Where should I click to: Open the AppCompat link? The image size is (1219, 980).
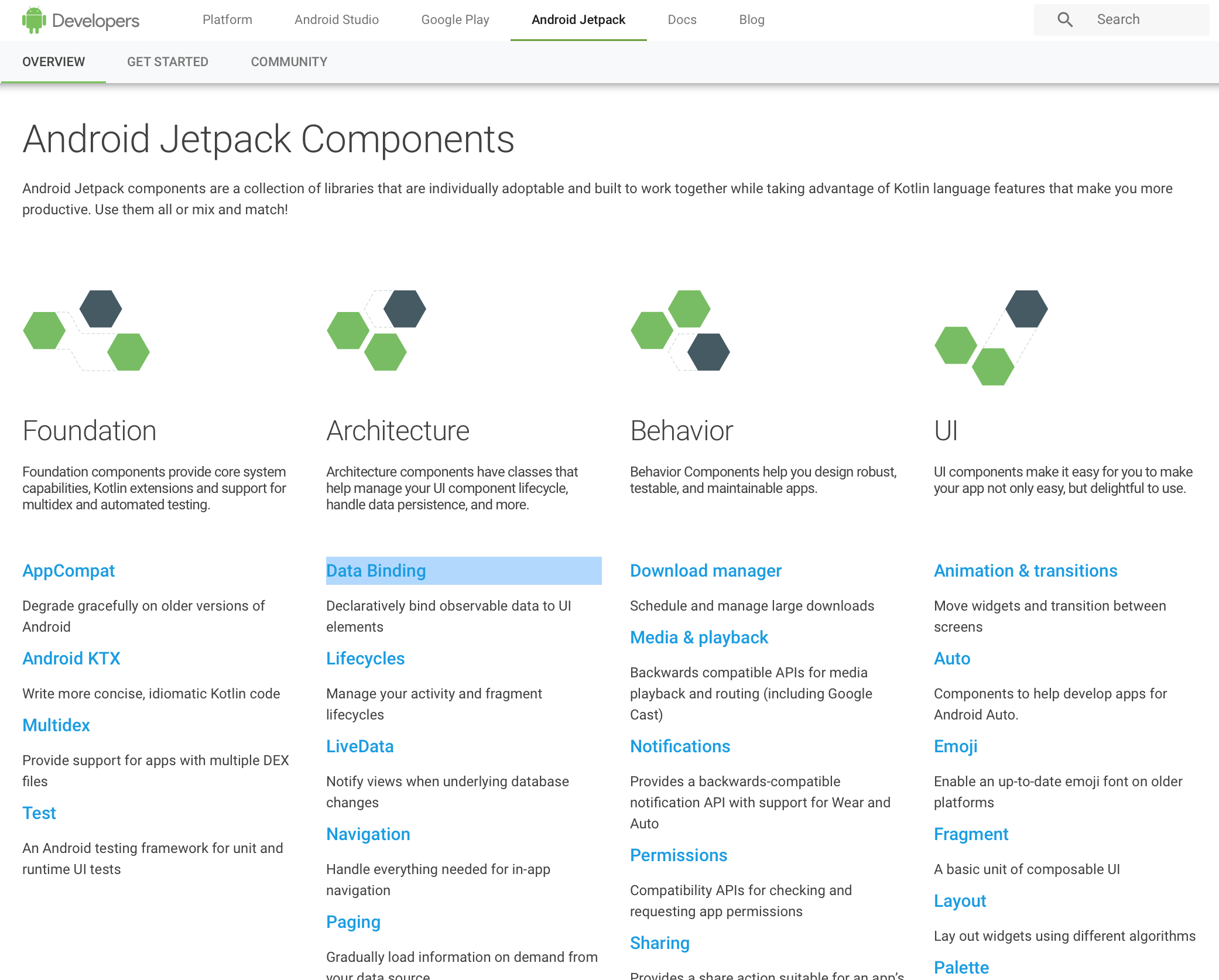click(x=69, y=571)
